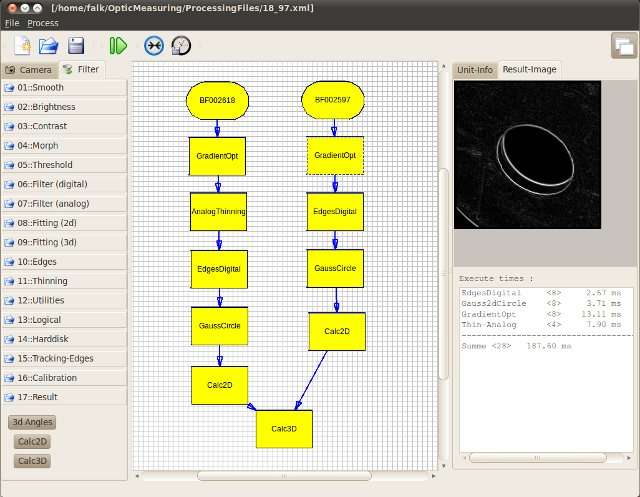This screenshot has width=640, height=497.
Task: Click the Calc2D button in Result list
Action: point(32,442)
